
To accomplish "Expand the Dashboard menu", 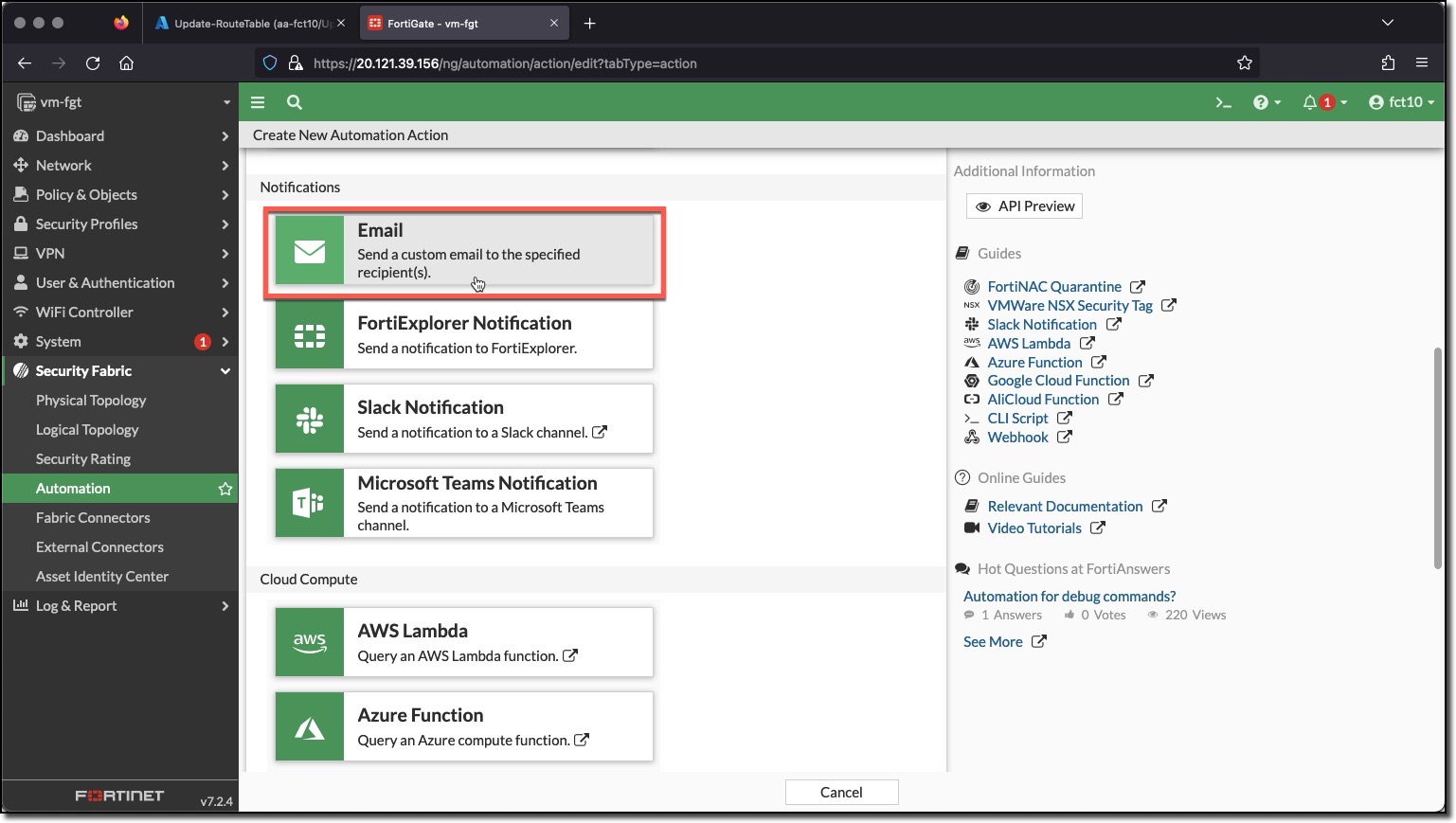I will [120, 136].
